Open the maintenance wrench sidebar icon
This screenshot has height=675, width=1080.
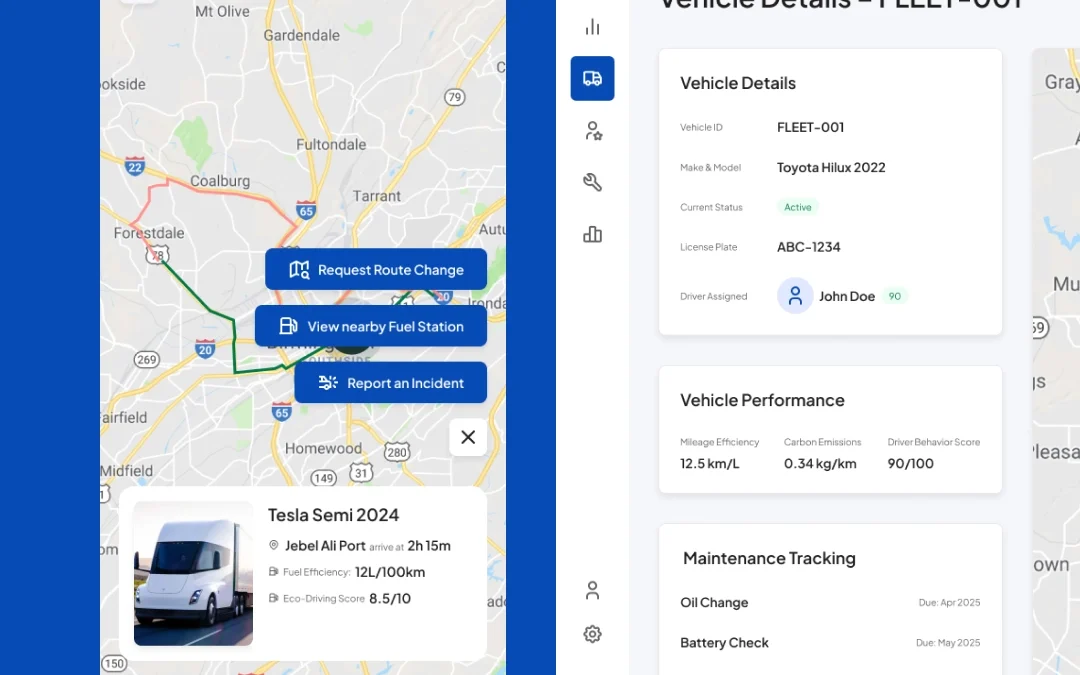592,183
